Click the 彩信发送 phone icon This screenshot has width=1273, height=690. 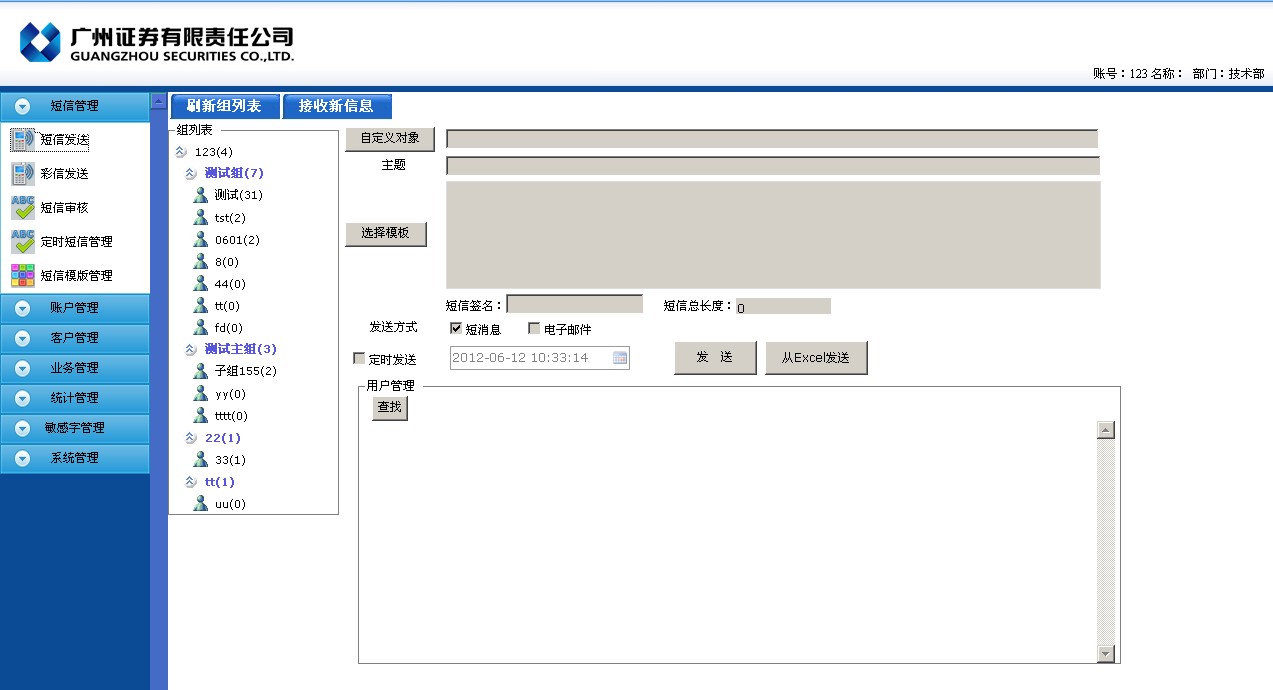point(23,174)
